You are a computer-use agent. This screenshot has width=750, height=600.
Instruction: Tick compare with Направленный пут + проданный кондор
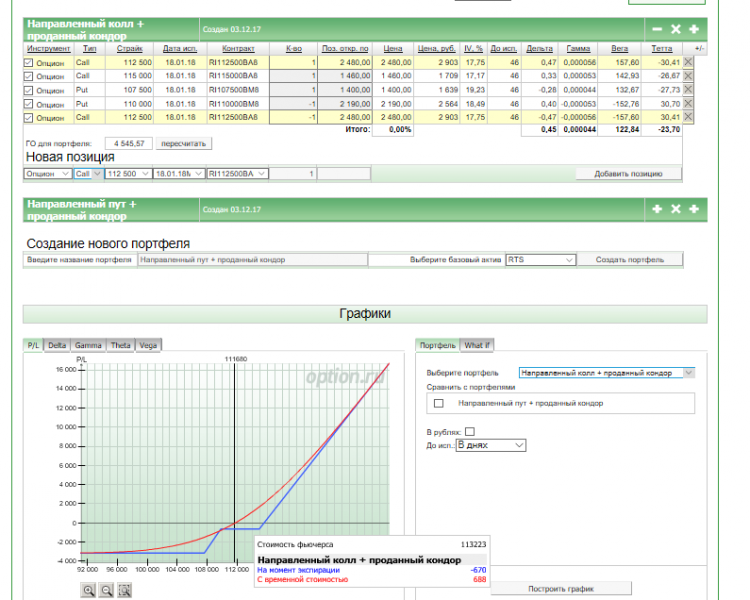pyautogui.click(x=439, y=403)
